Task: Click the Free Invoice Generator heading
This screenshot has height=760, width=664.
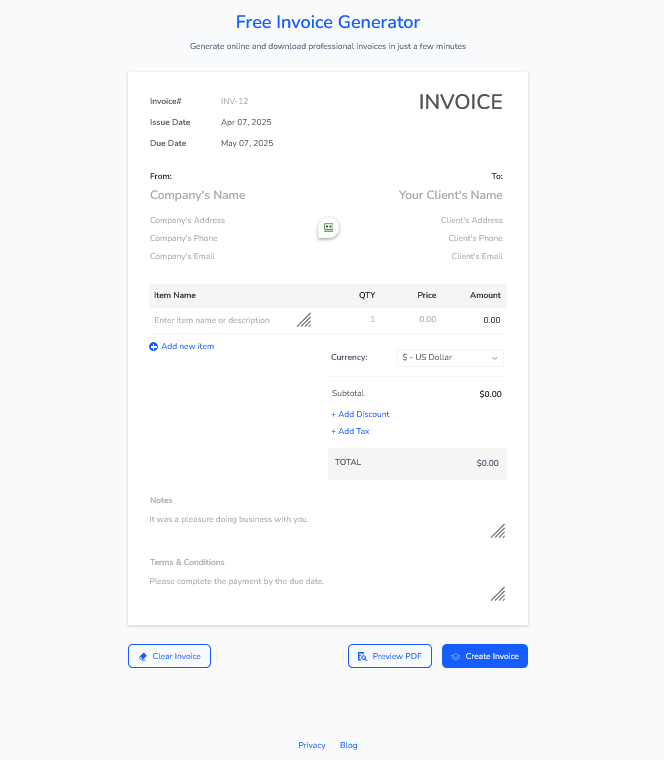Action: (x=328, y=22)
